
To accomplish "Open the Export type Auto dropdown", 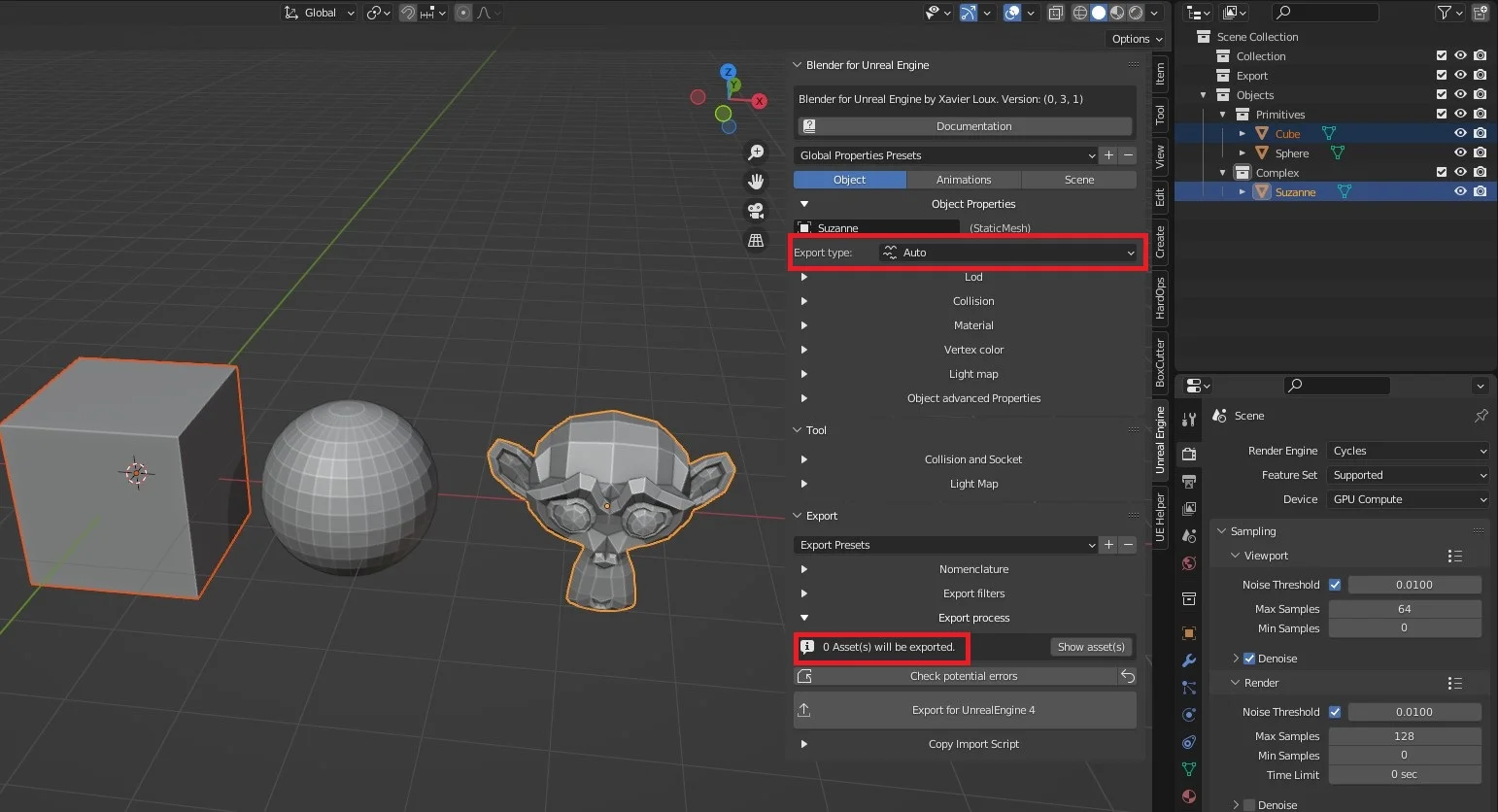I will pyautogui.click(x=1010, y=252).
